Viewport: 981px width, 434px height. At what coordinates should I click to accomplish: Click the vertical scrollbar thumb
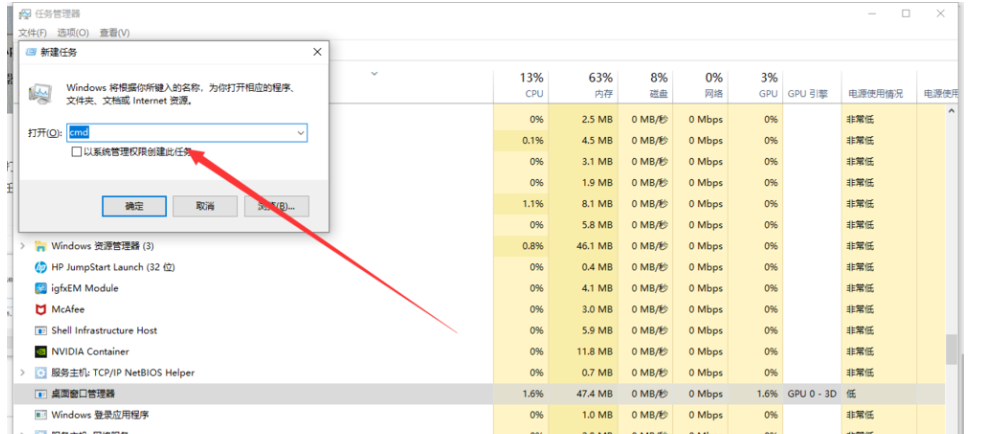coord(952,348)
